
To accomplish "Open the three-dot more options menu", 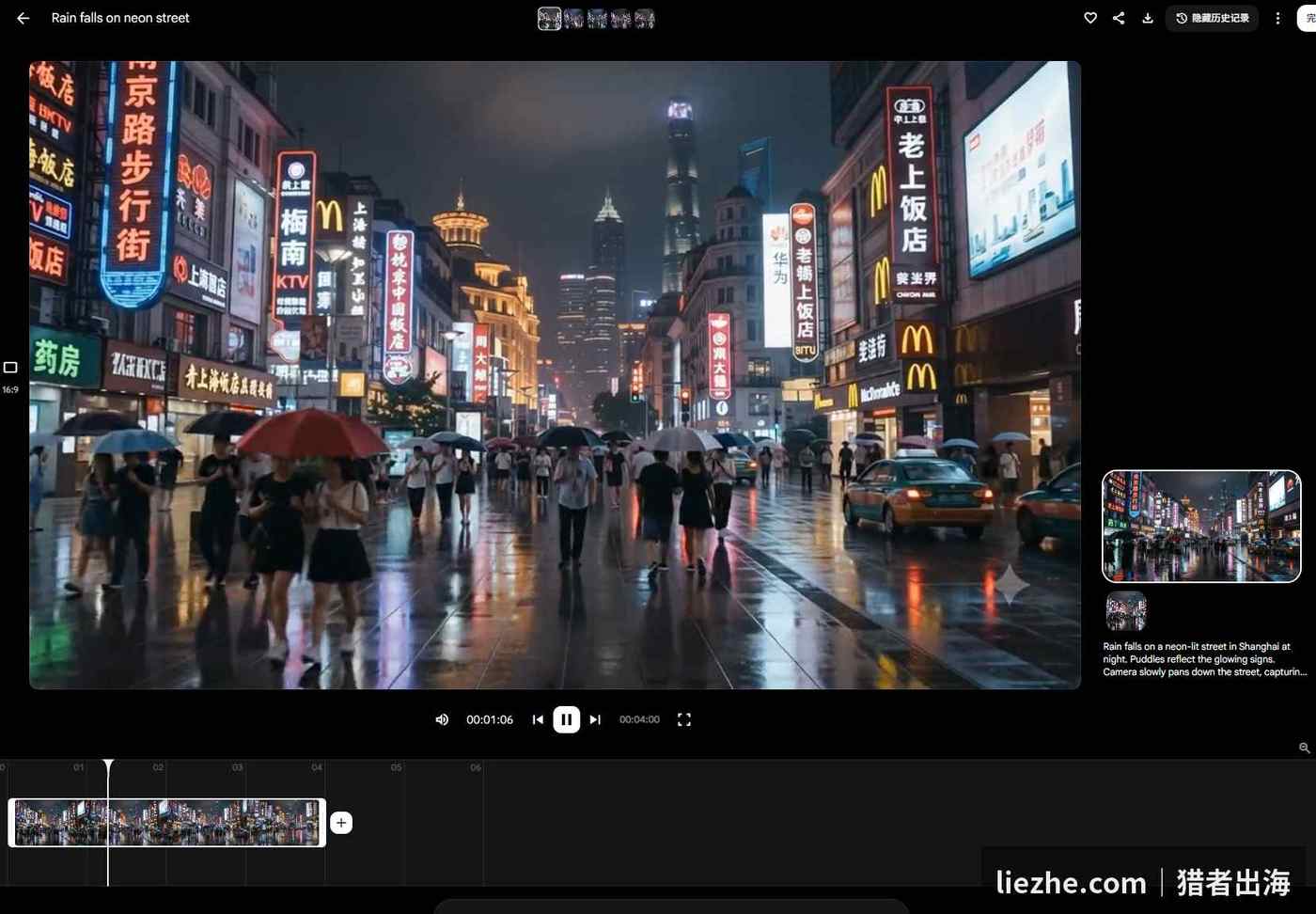I will [1277, 18].
